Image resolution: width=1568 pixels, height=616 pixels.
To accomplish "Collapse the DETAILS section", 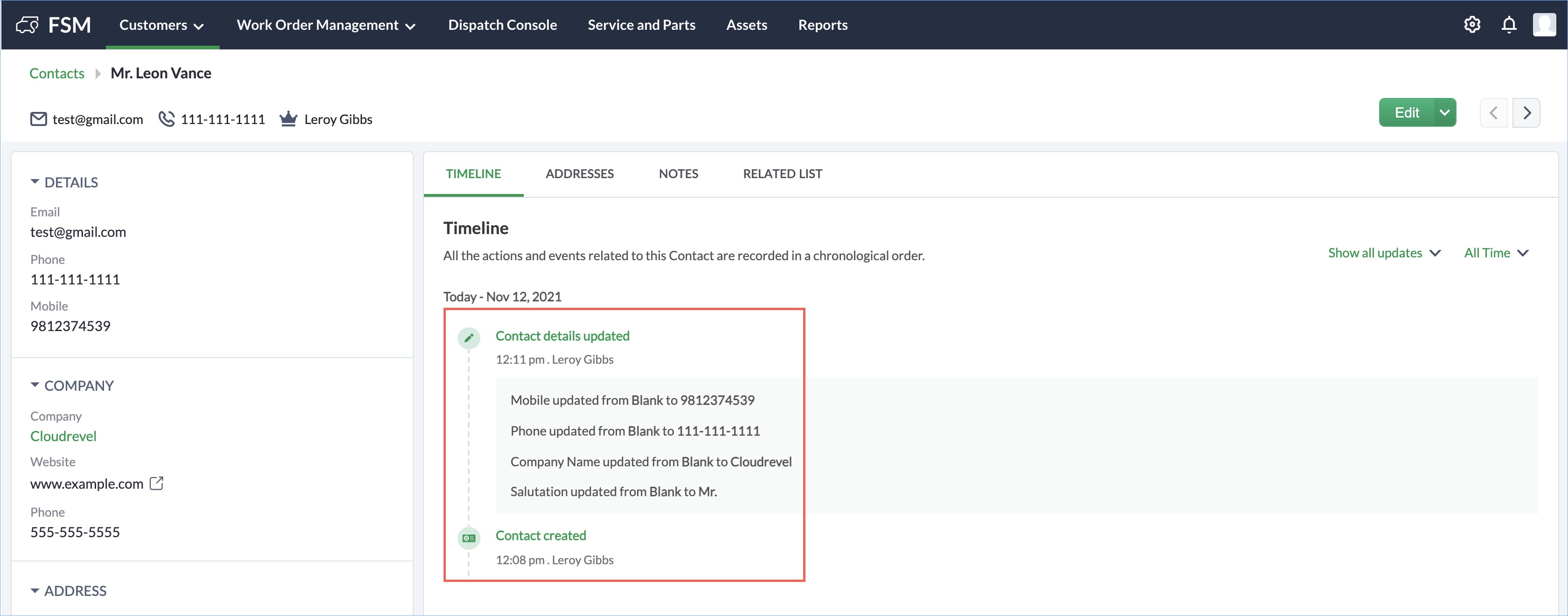I will [x=35, y=182].
